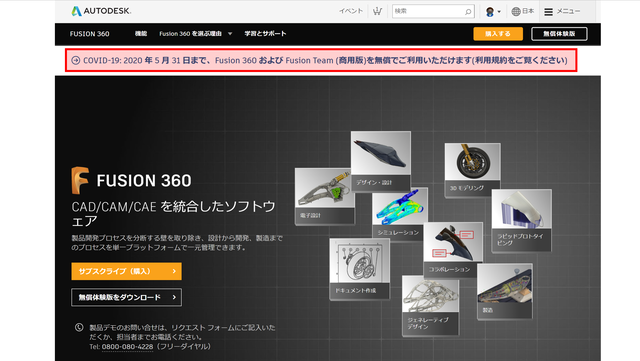Click the phone clock icon near contact text
640x361 pixels.
tap(79, 327)
